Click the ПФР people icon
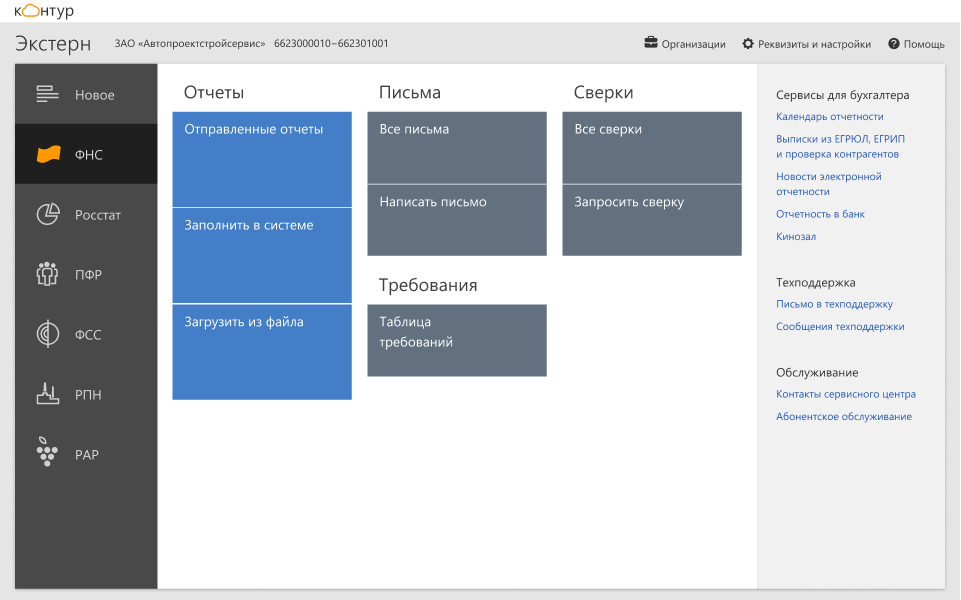The width and height of the screenshot is (961, 600). [x=47, y=274]
